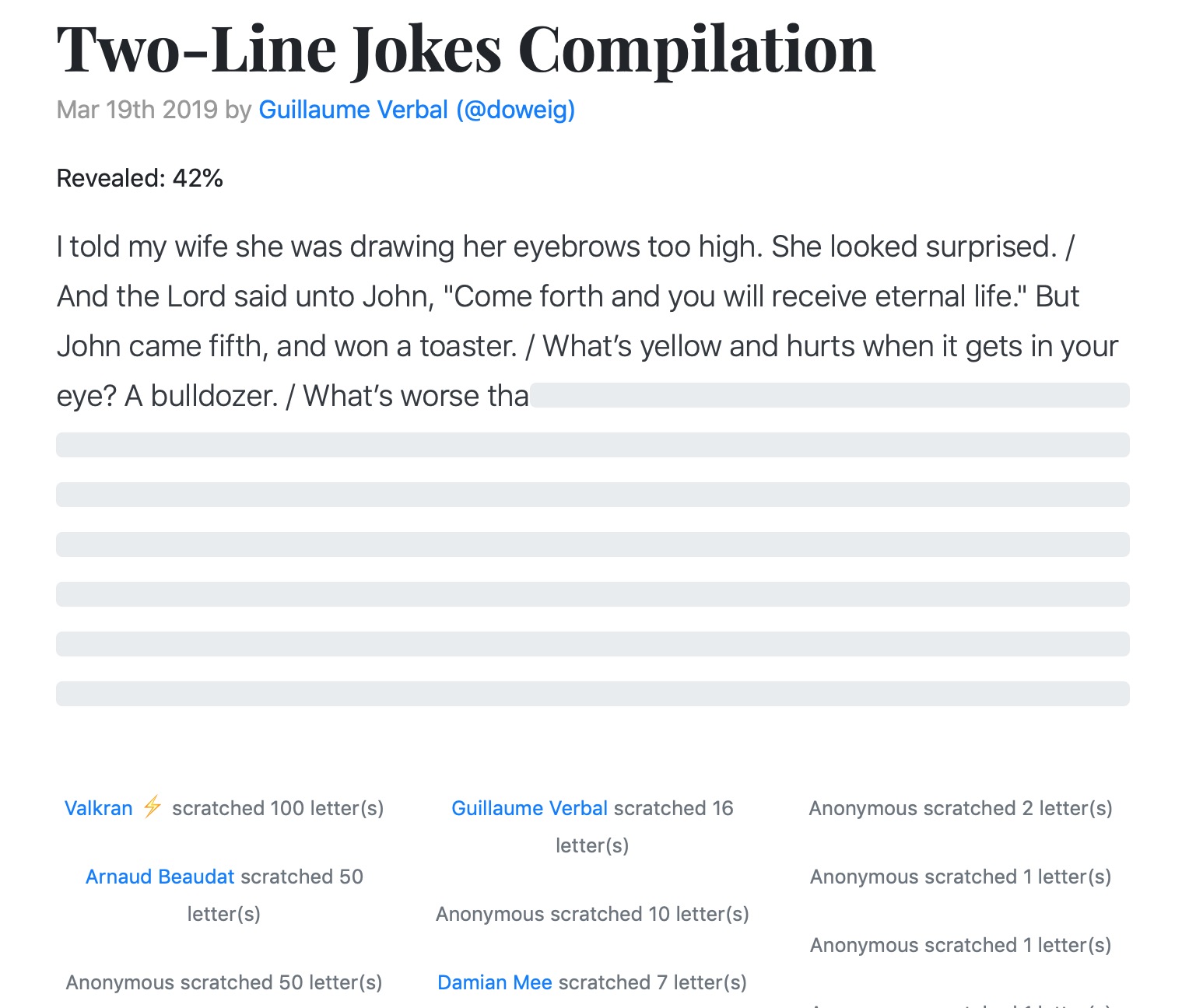Click the Revealed: 42% progress text

(x=140, y=178)
